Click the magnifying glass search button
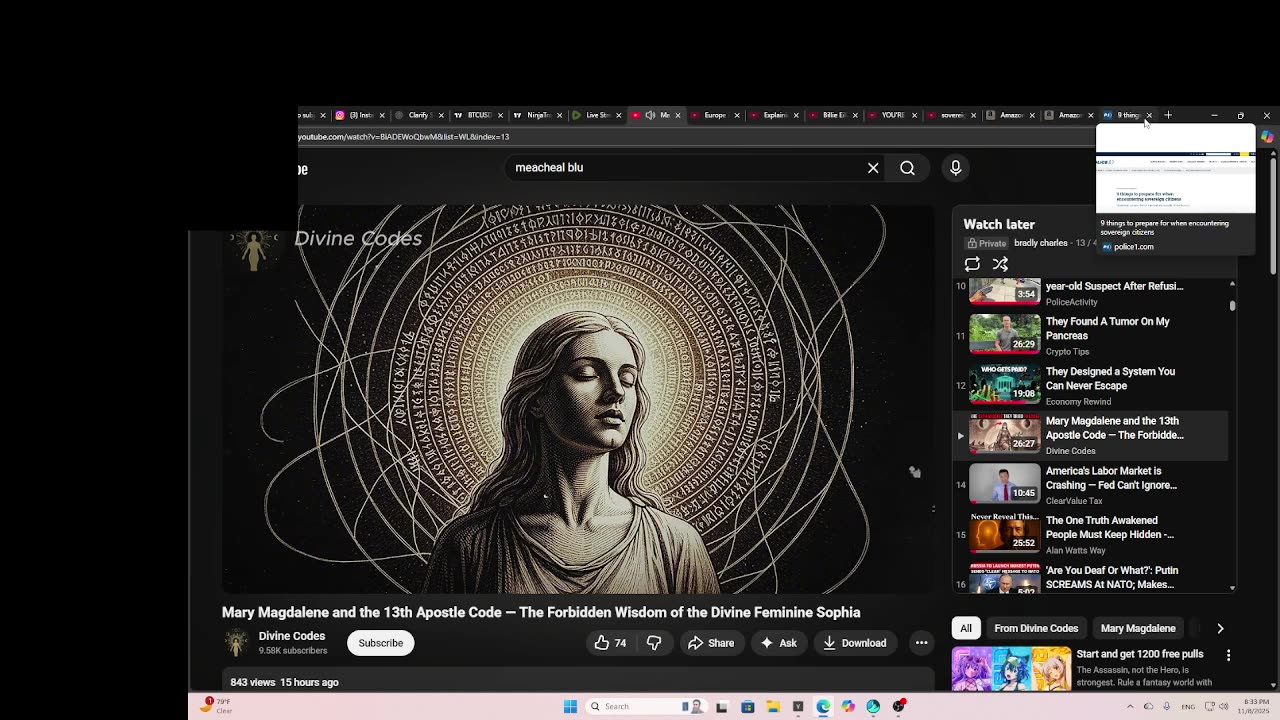1280x720 pixels. pos(907,168)
